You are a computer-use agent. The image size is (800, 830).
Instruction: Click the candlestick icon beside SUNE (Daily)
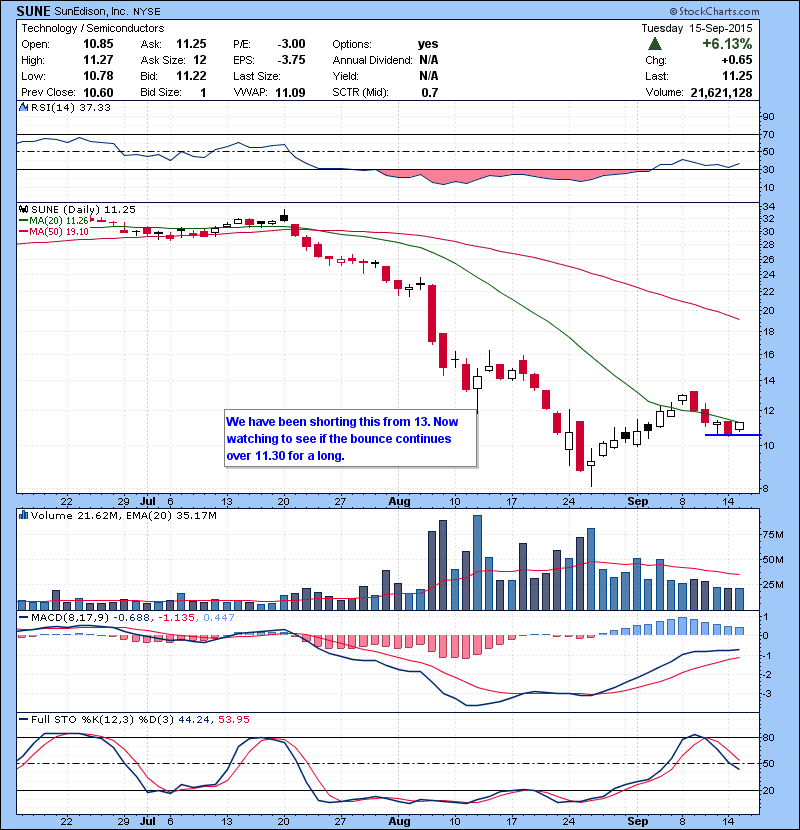pyautogui.click(x=23, y=209)
